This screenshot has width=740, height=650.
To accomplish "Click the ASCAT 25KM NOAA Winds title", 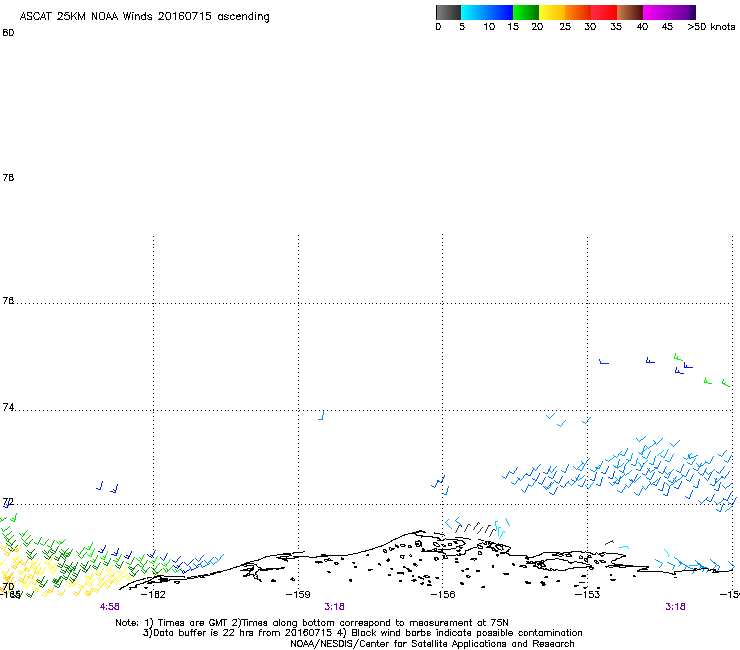I will [x=144, y=16].
